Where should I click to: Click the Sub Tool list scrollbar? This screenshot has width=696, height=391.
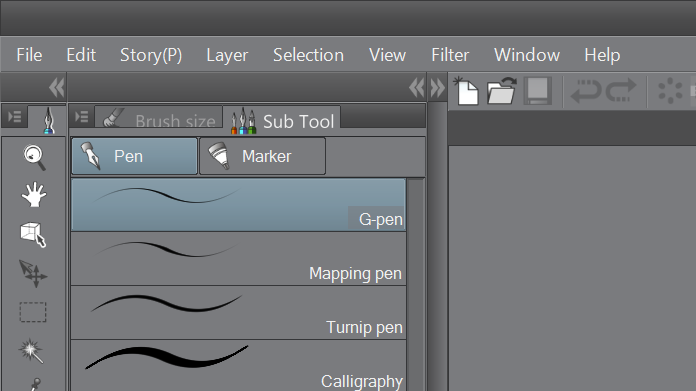point(416,284)
